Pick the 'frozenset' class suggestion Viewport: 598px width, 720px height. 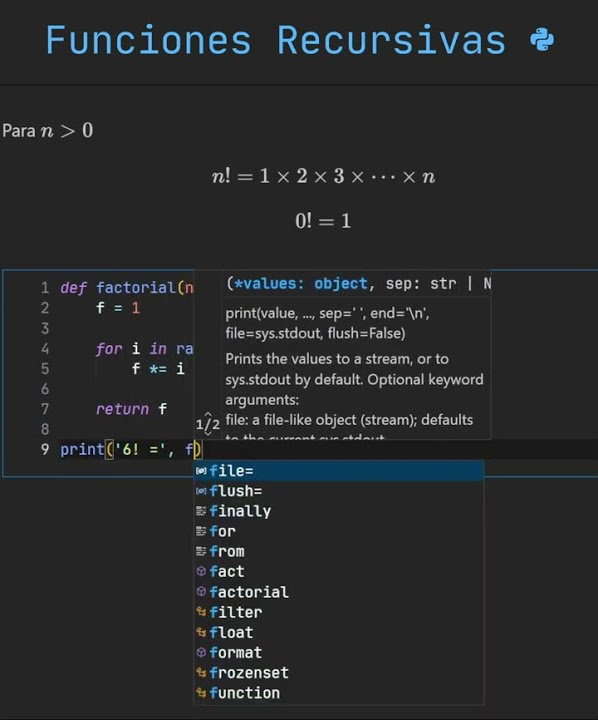339,673
